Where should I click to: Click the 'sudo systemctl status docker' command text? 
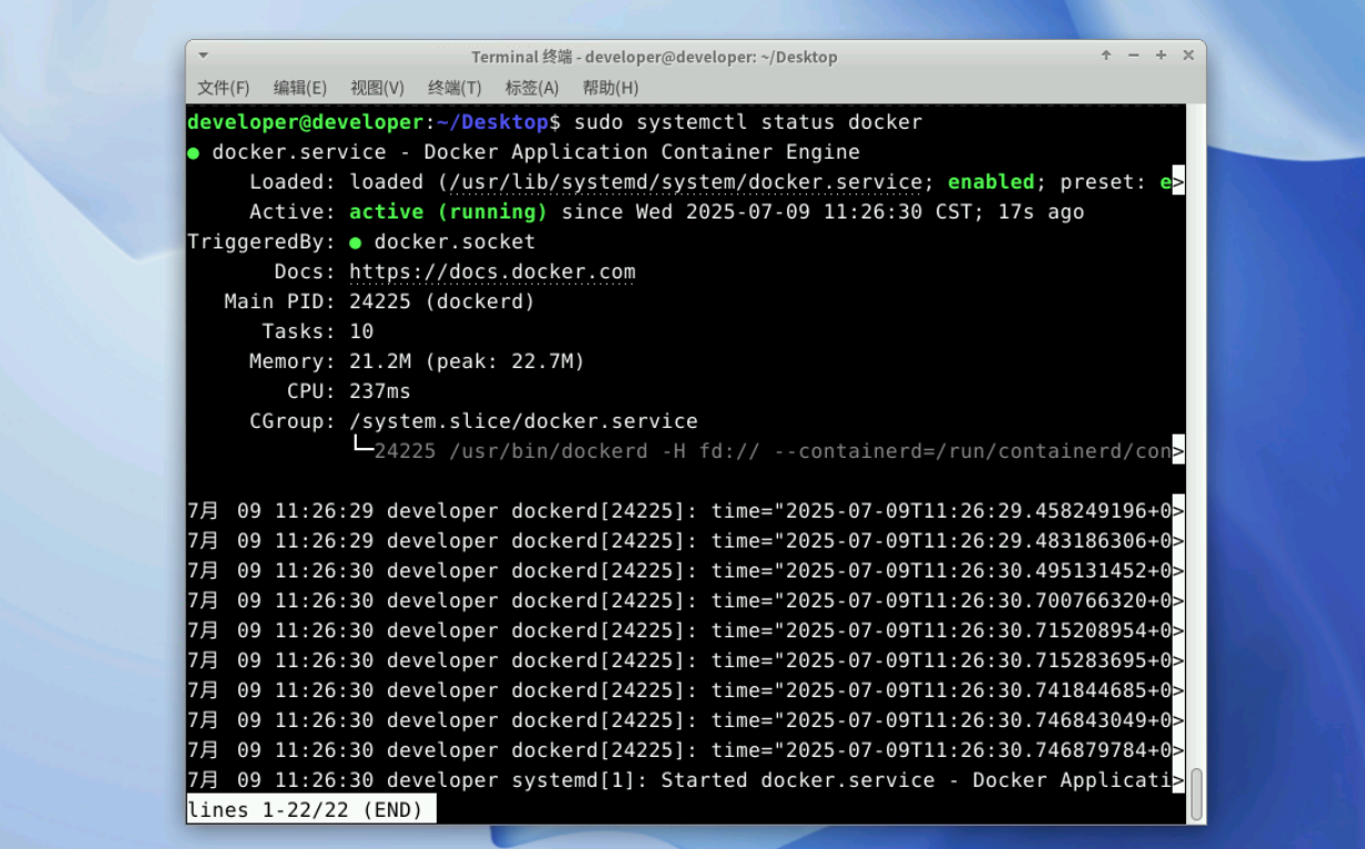[748, 122]
